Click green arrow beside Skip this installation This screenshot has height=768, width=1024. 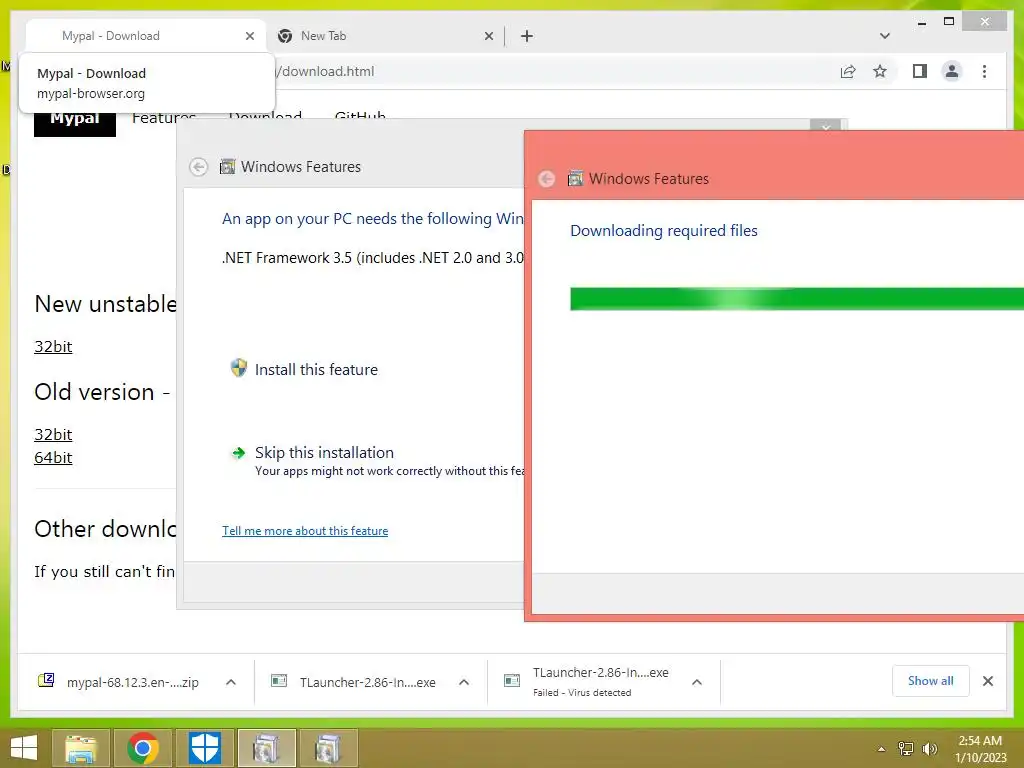[x=238, y=453]
